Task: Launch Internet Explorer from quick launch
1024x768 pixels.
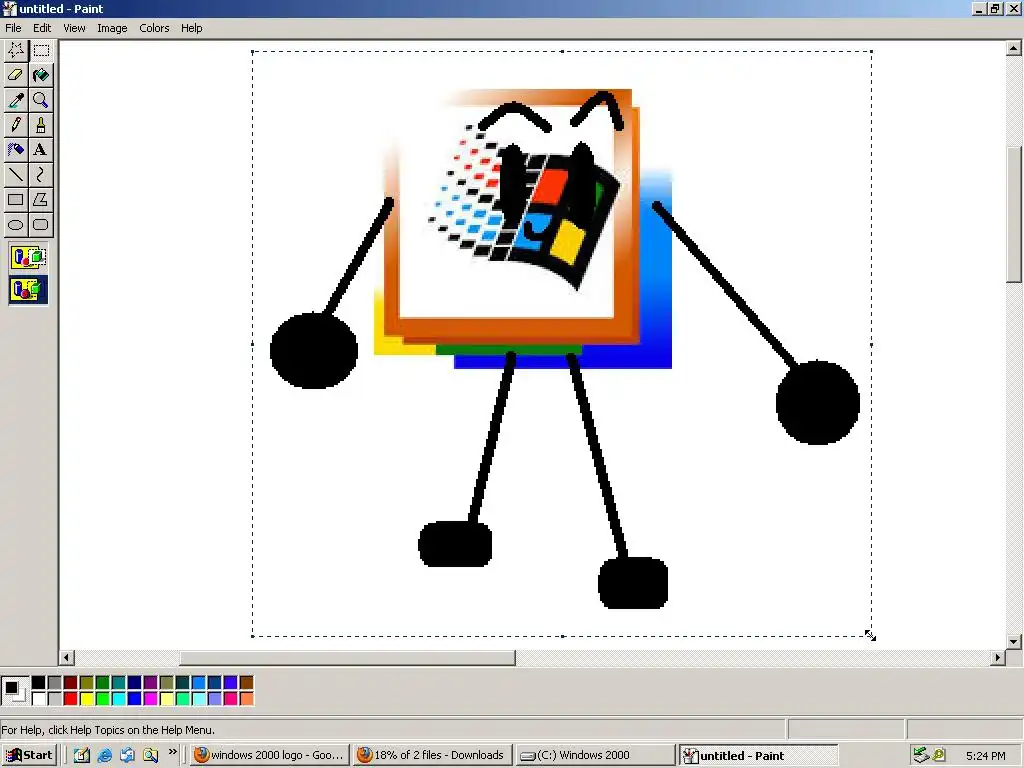Action: point(104,755)
